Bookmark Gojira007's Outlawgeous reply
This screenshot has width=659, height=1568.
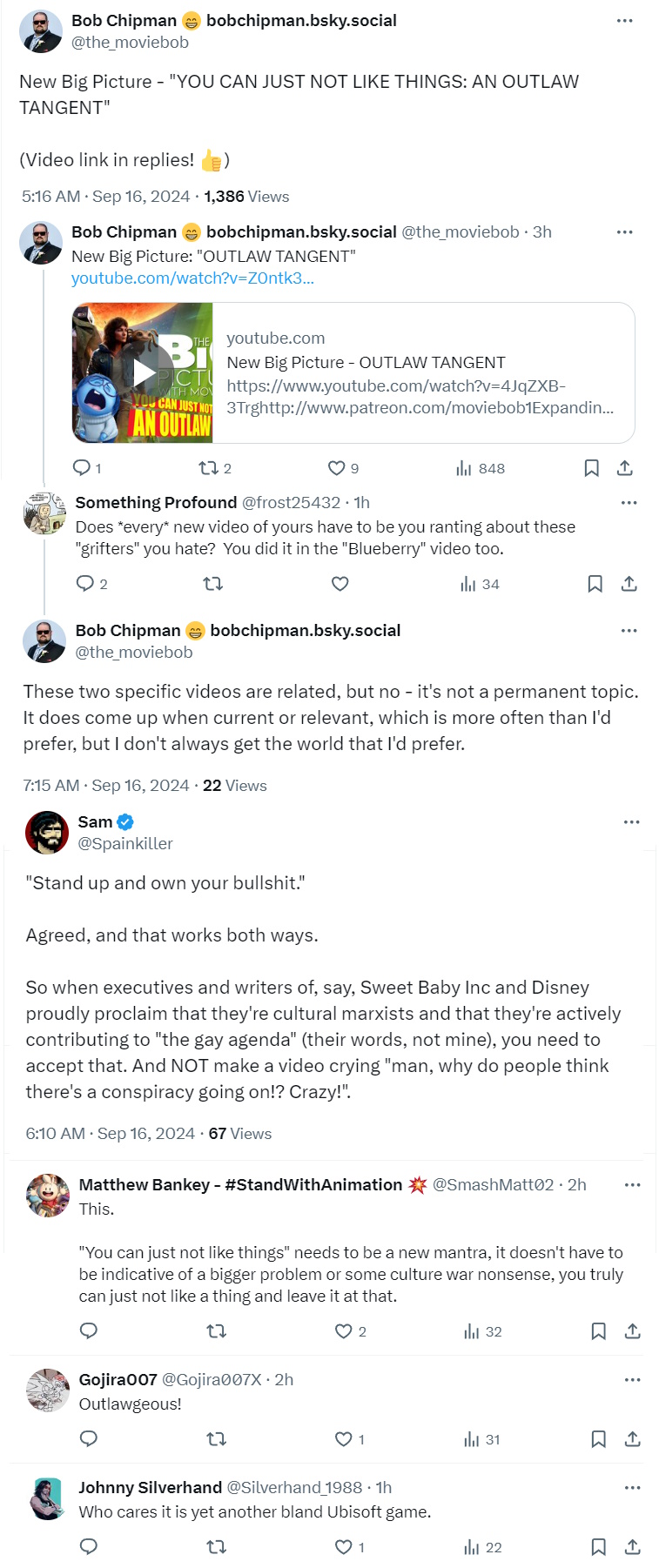click(598, 1439)
